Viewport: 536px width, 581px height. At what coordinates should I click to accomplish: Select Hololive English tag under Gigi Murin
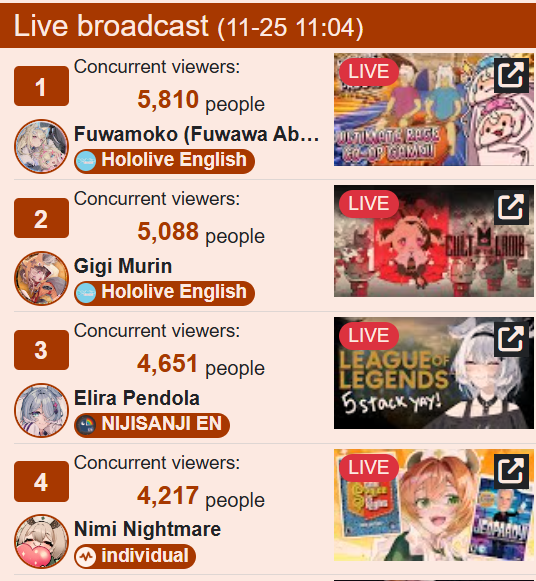pyautogui.click(x=164, y=293)
